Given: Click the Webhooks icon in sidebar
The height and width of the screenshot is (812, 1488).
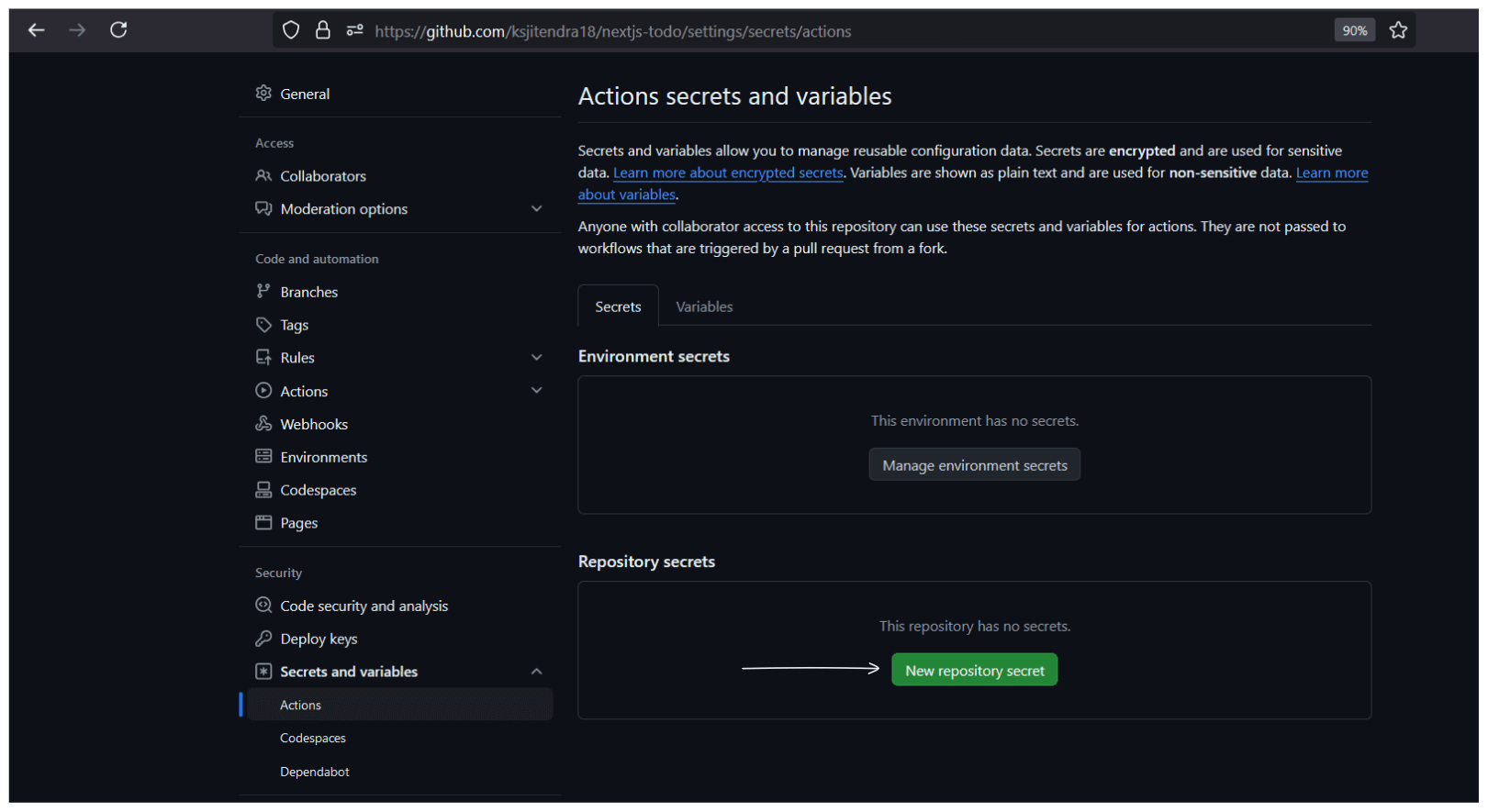Looking at the screenshot, I should click(263, 423).
